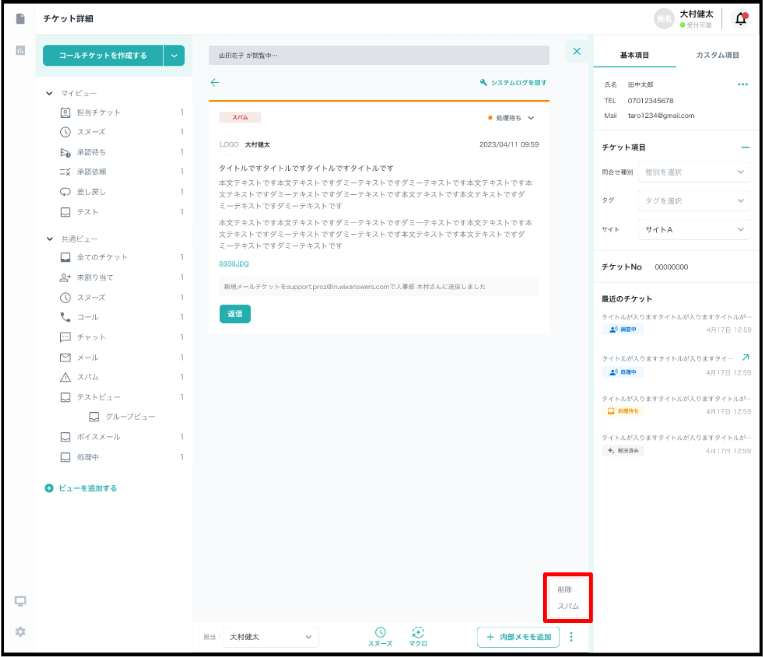Click the マクロ icon in bottom toolbar
Viewport: 764px width, 657px height.
(x=418, y=632)
